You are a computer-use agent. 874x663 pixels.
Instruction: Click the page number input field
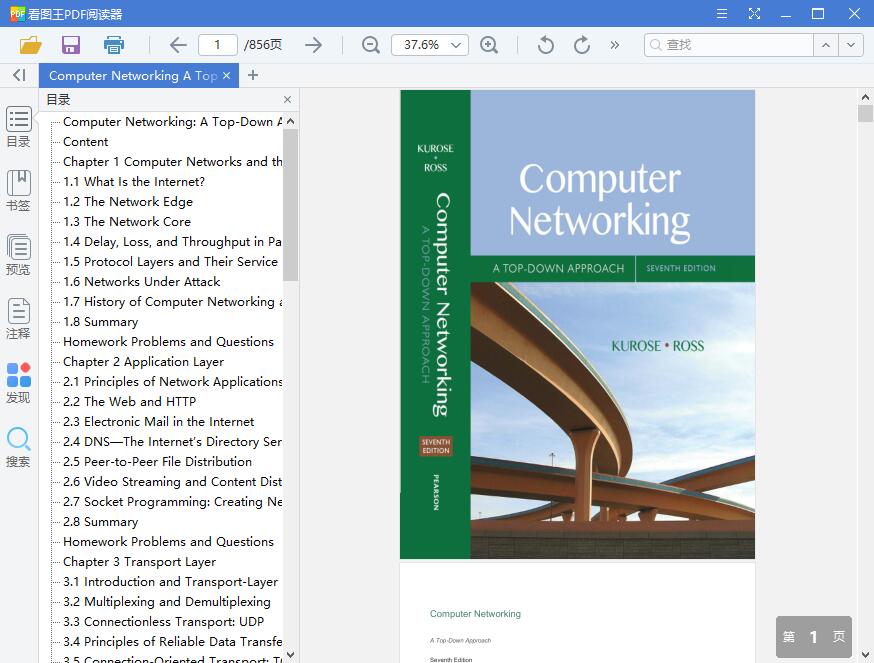point(218,45)
